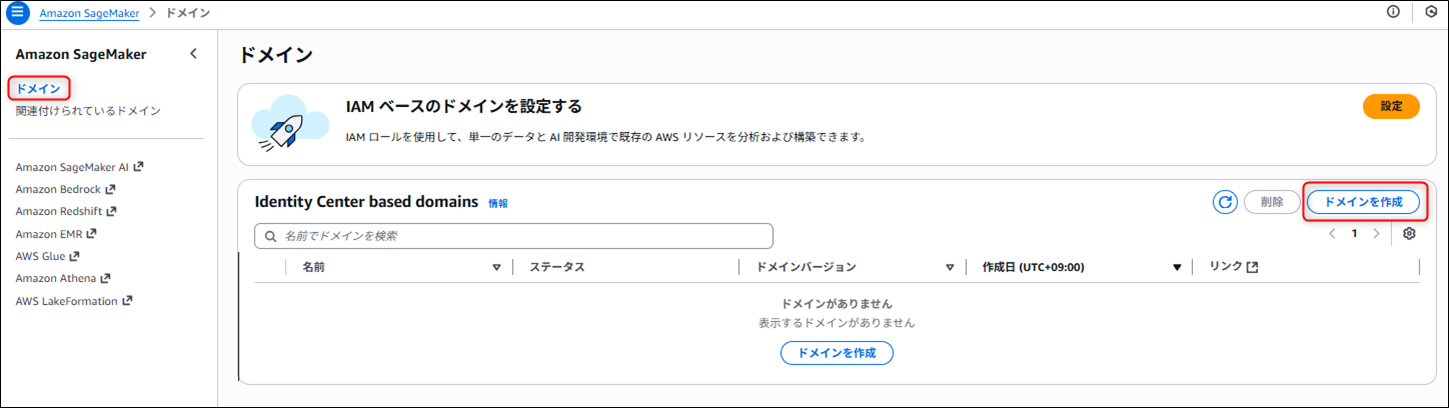Click ドメインを作成 button in table header
The image size is (1449, 408).
pyautogui.click(x=1362, y=202)
